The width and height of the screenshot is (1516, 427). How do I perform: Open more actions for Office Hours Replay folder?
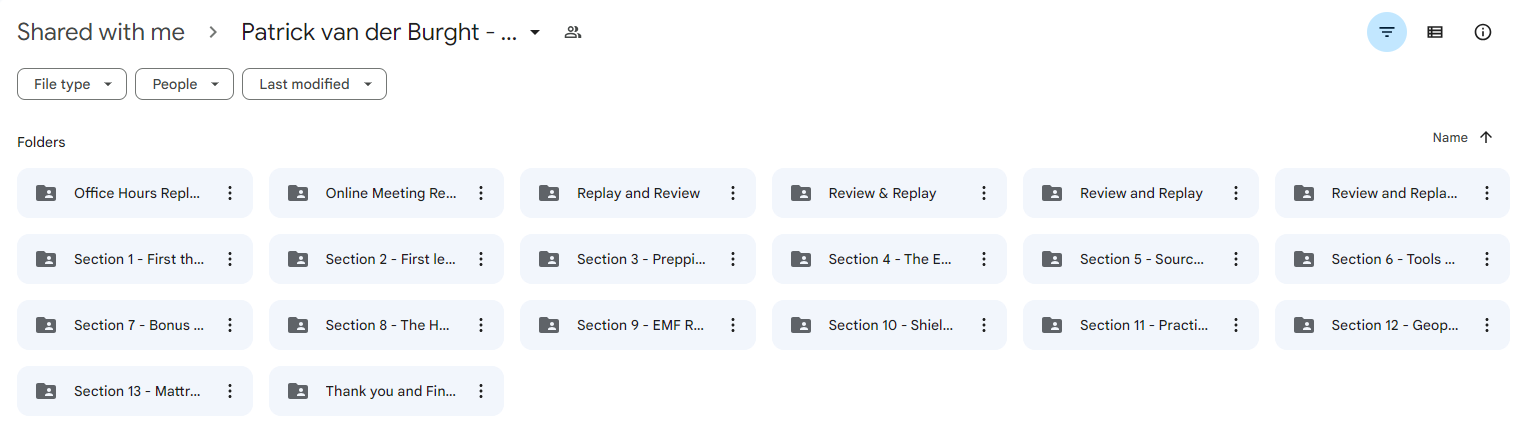click(230, 193)
